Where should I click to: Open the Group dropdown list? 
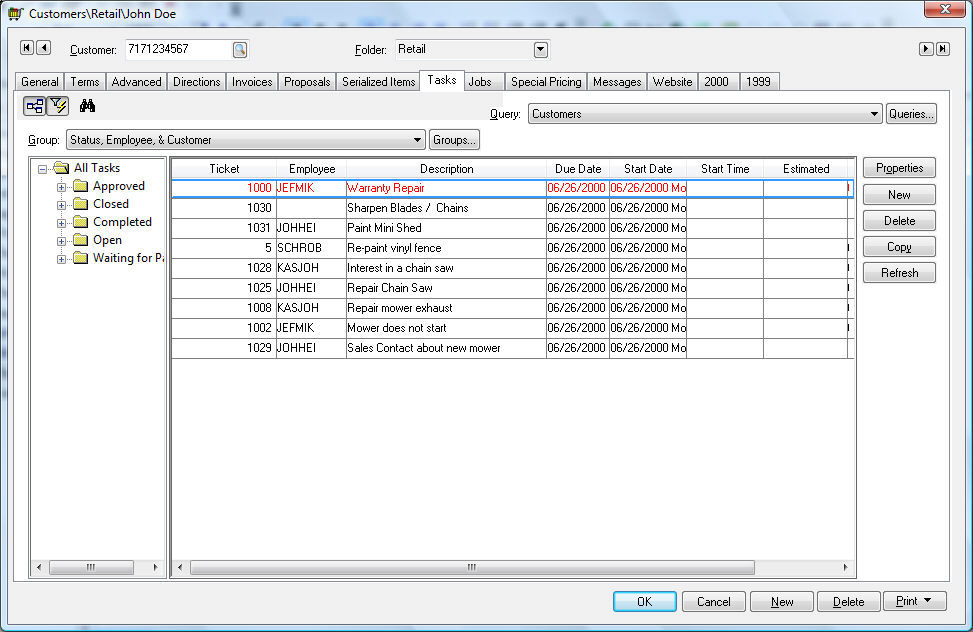pyautogui.click(x=417, y=140)
